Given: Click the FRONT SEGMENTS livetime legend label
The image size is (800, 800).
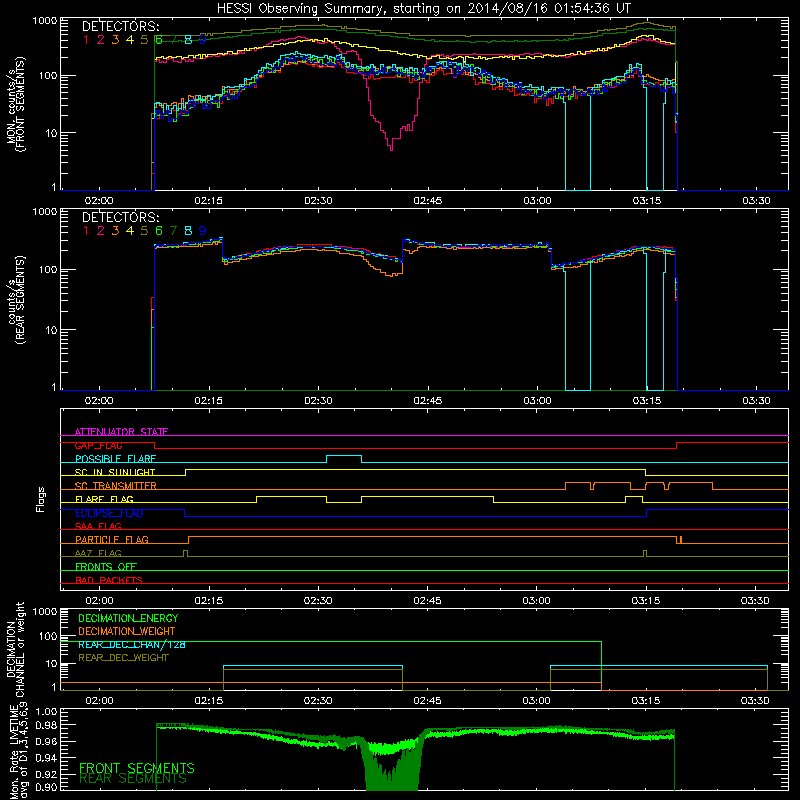Looking at the screenshot, I should point(137,768).
